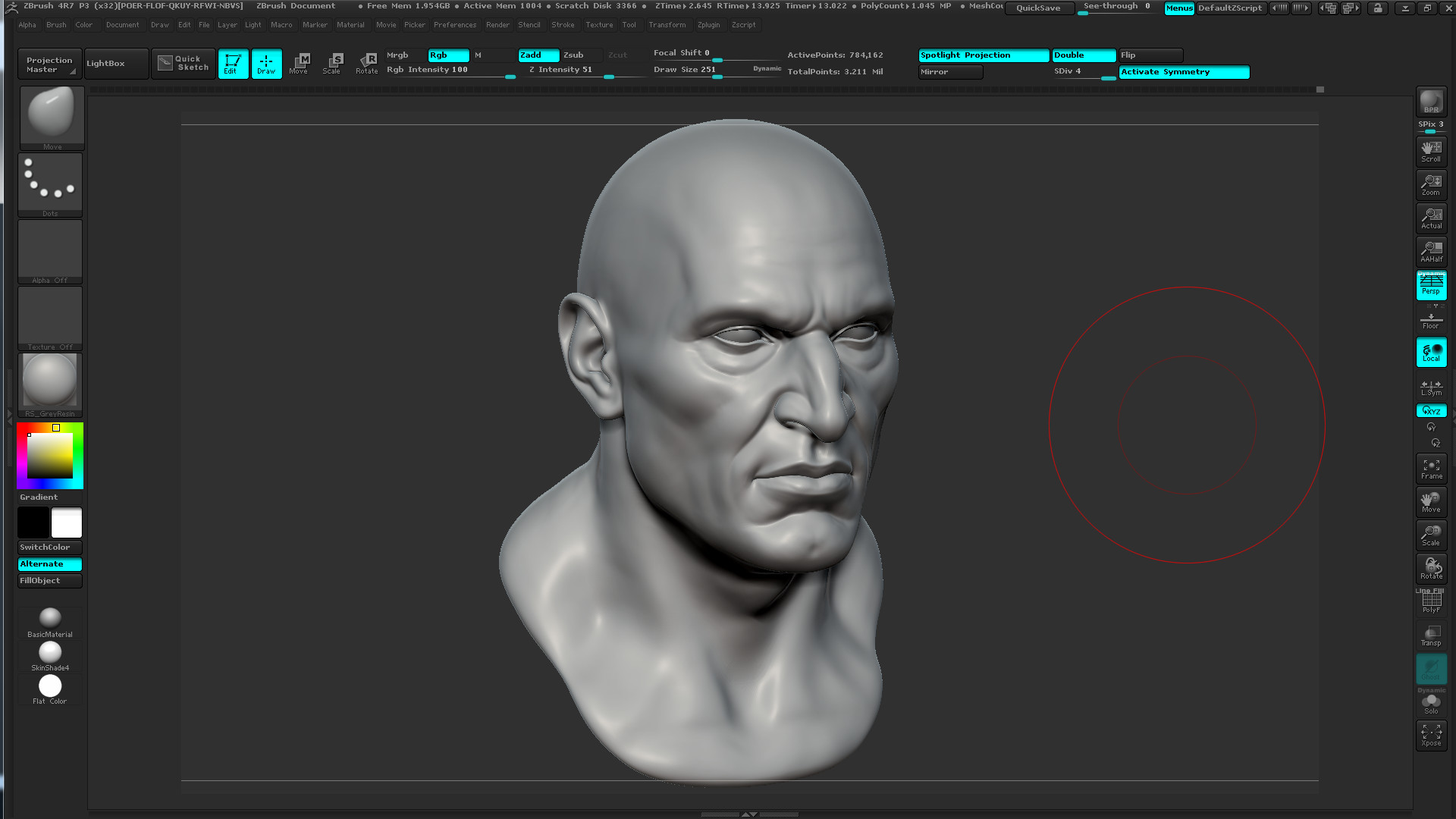Open the DefaultZScript selector

coord(1230,8)
